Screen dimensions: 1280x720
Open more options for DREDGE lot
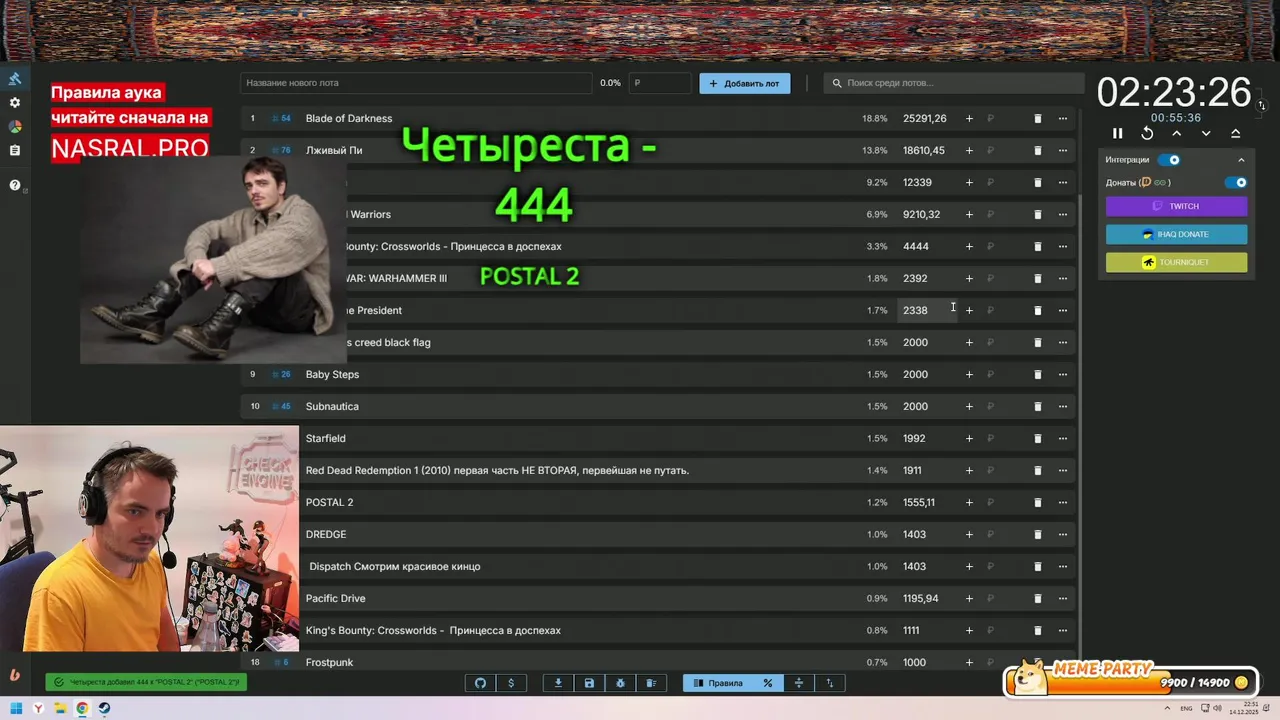[x=1063, y=534]
